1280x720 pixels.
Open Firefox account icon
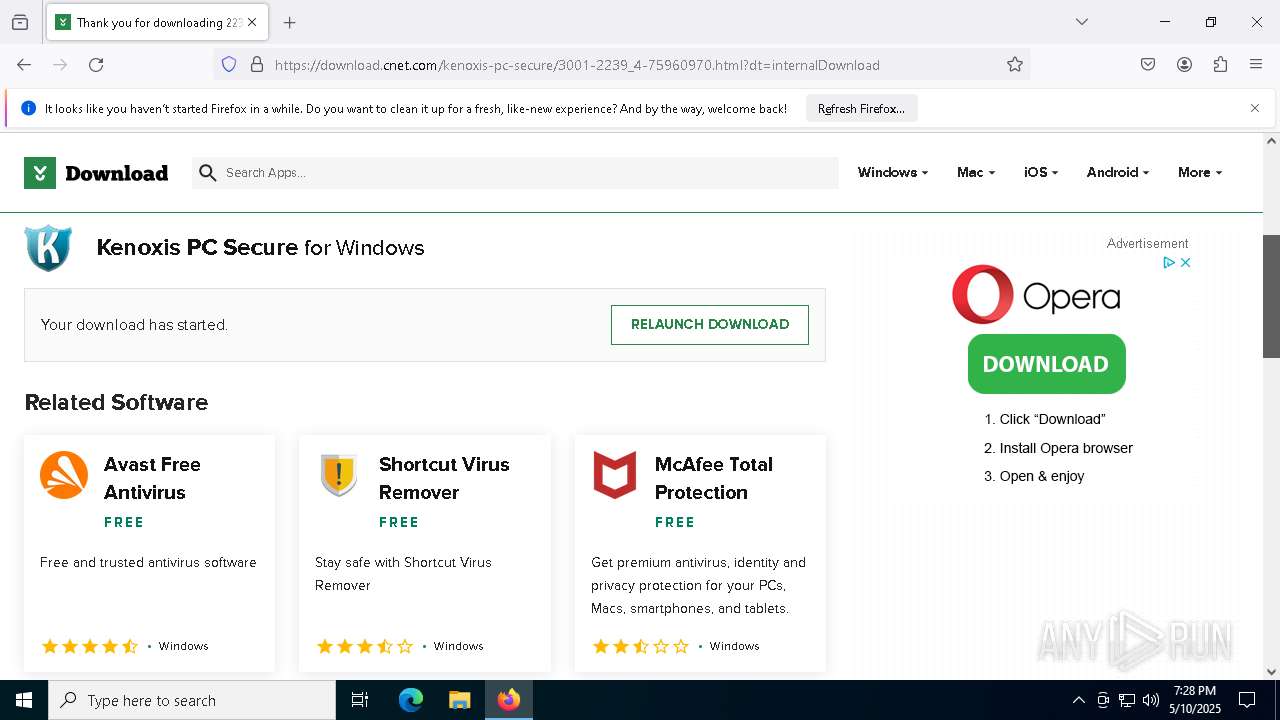[1184, 65]
